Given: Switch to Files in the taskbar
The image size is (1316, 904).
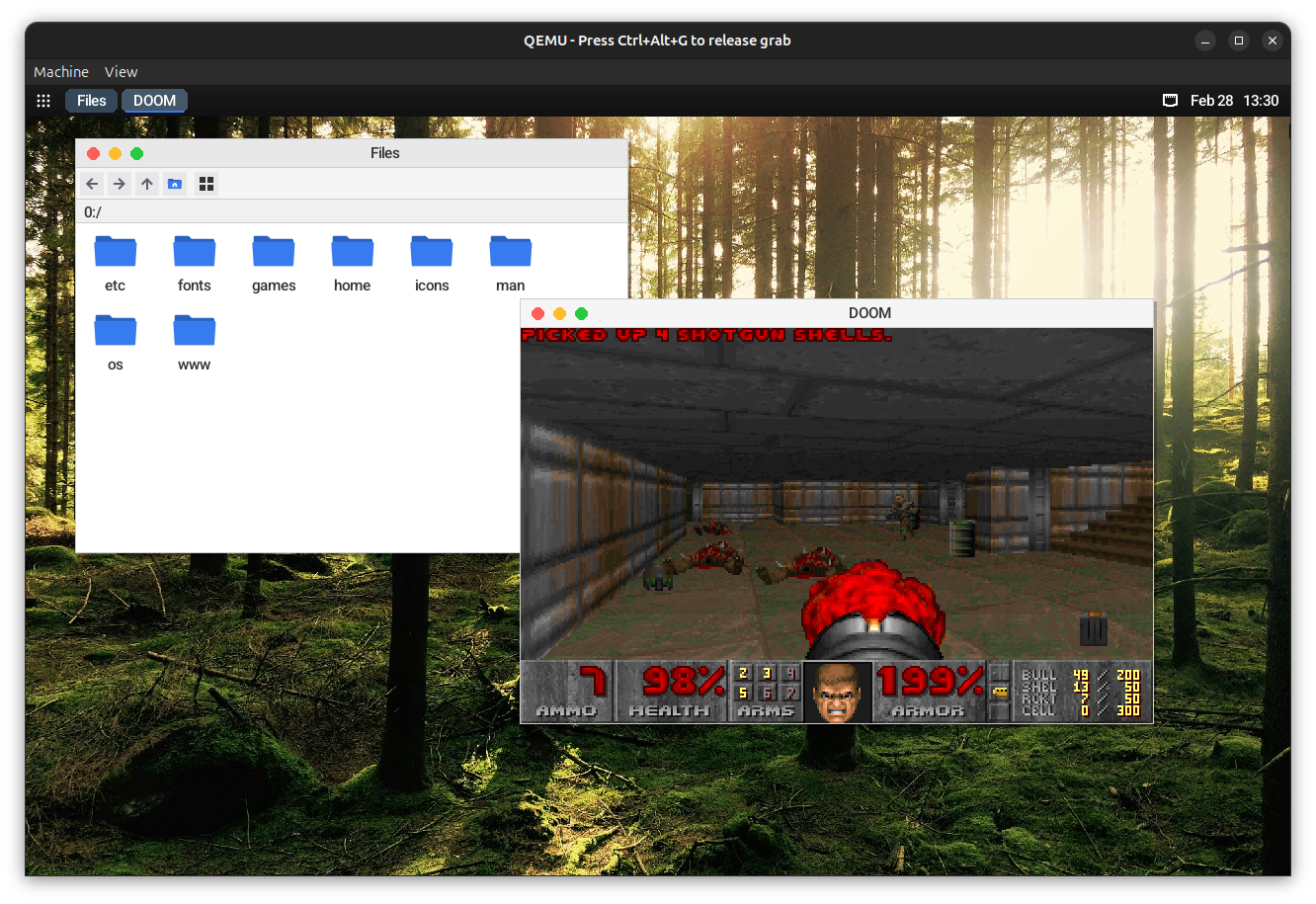Looking at the screenshot, I should pyautogui.click(x=92, y=101).
